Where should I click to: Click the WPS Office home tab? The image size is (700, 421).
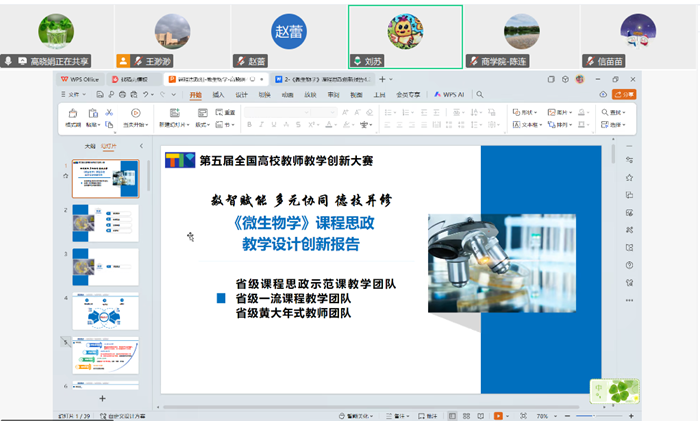(x=81, y=78)
